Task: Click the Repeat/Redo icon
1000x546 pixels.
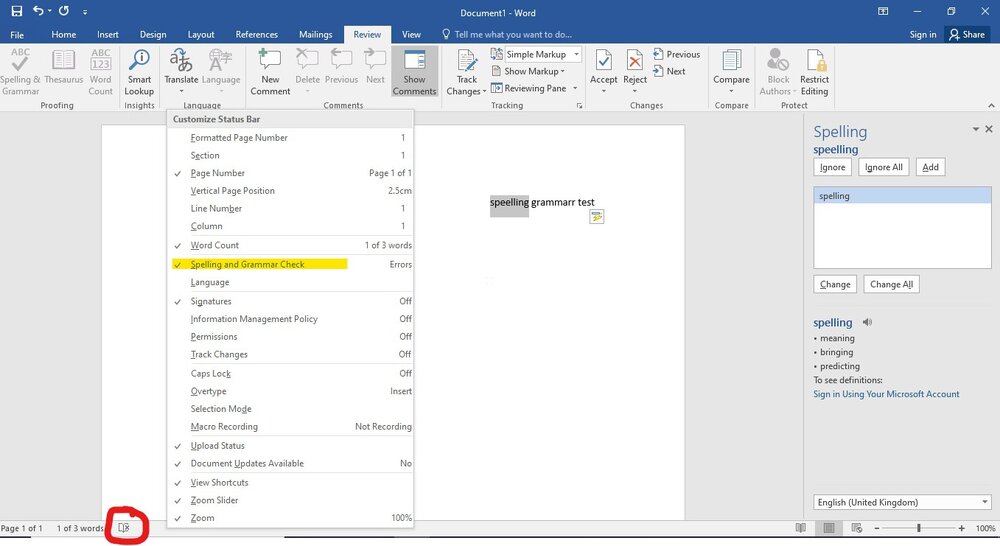Action: tap(64, 11)
